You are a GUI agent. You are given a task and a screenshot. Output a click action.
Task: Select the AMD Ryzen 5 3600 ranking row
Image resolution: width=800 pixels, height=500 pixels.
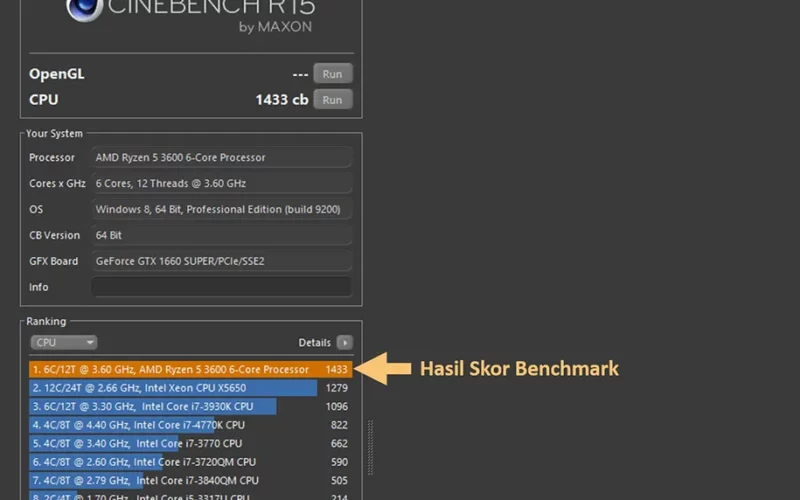pyautogui.click(x=190, y=369)
